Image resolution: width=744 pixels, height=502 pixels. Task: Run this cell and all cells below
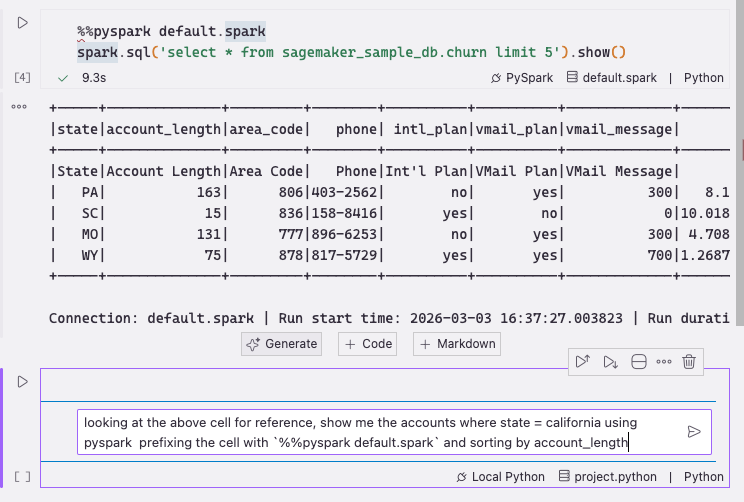click(611, 362)
